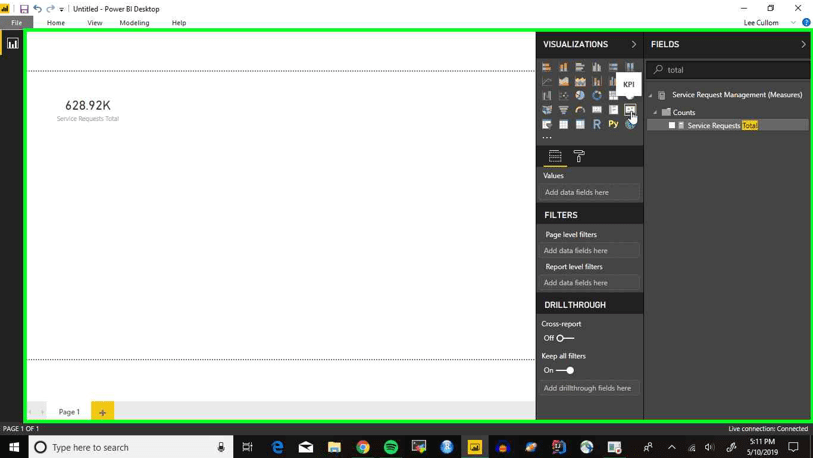Select the Table visual
This screenshot has height=460, width=814.
click(x=563, y=124)
